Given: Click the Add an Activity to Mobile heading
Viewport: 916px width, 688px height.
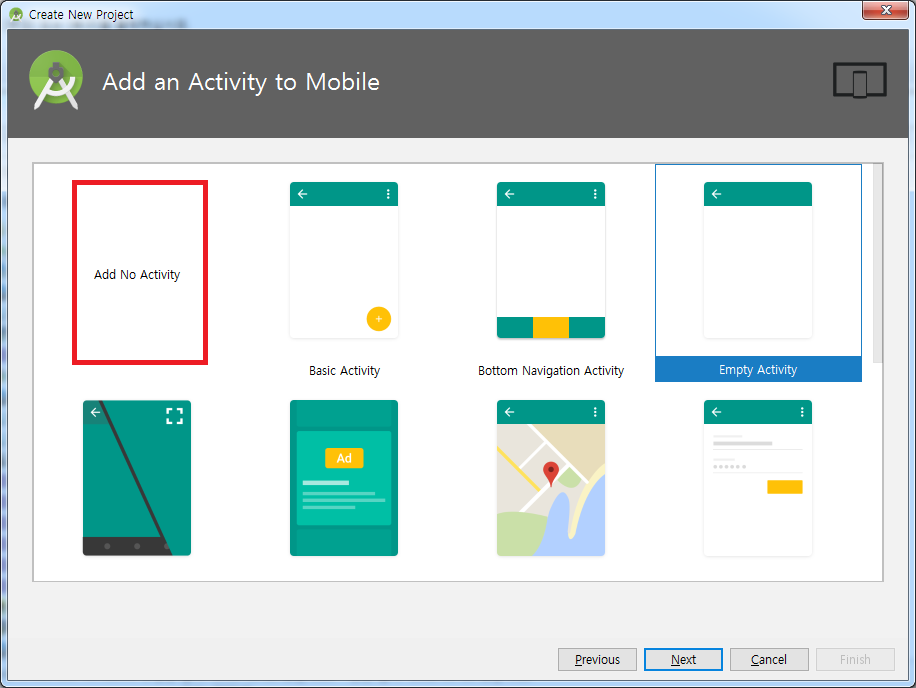Looking at the screenshot, I should (x=241, y=82).
